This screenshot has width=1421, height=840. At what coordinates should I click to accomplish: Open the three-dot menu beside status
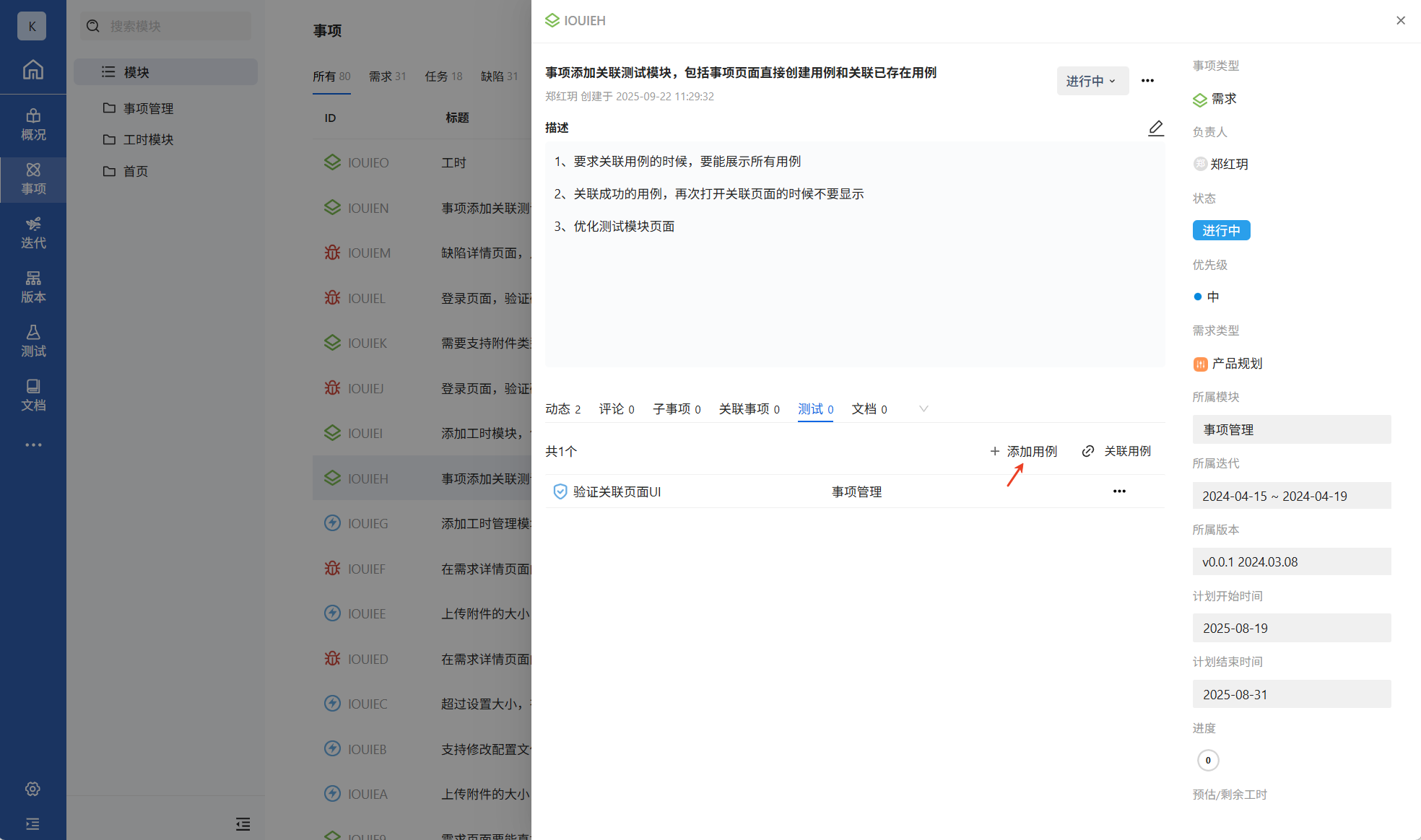pyautogui.click(x=1147, y=81)
